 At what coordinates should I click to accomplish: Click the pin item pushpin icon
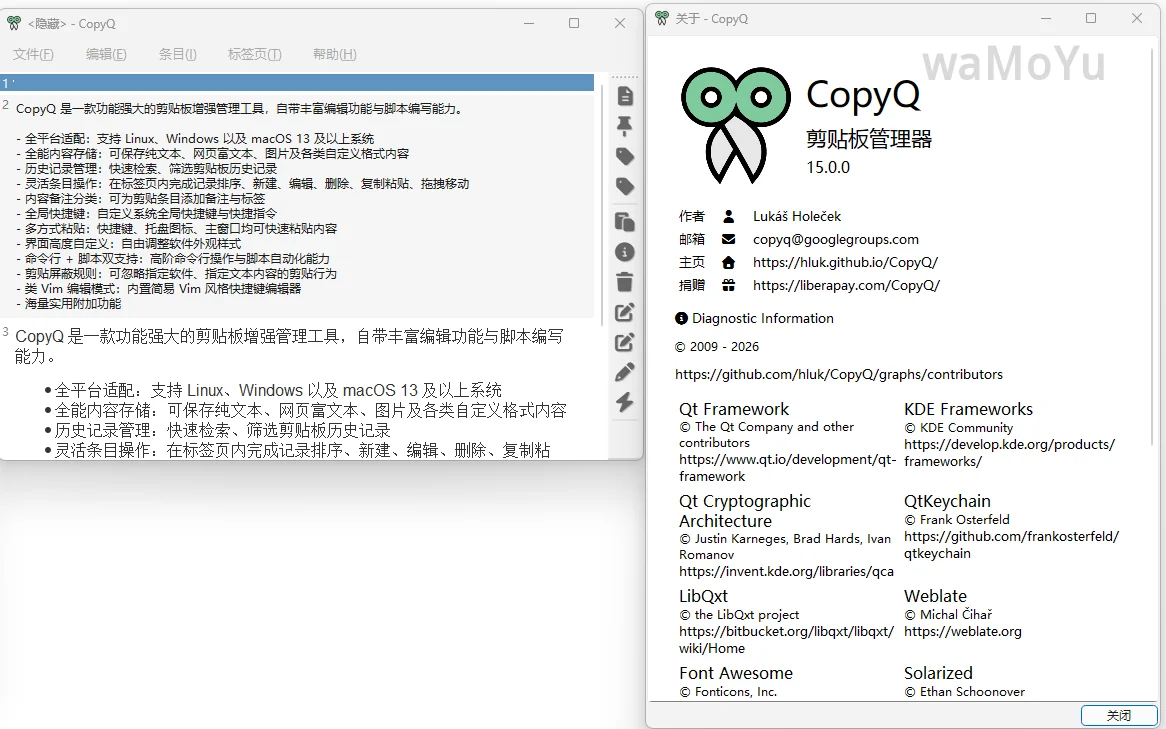(625, 126)
